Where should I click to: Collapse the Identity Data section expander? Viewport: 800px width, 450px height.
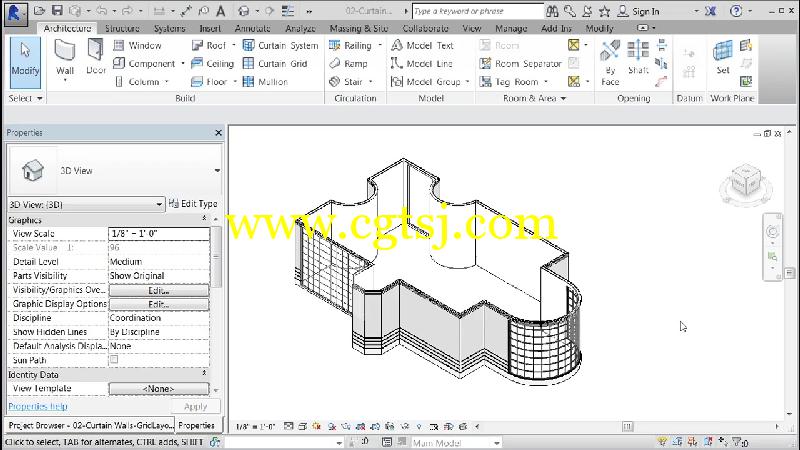(204, 373)
